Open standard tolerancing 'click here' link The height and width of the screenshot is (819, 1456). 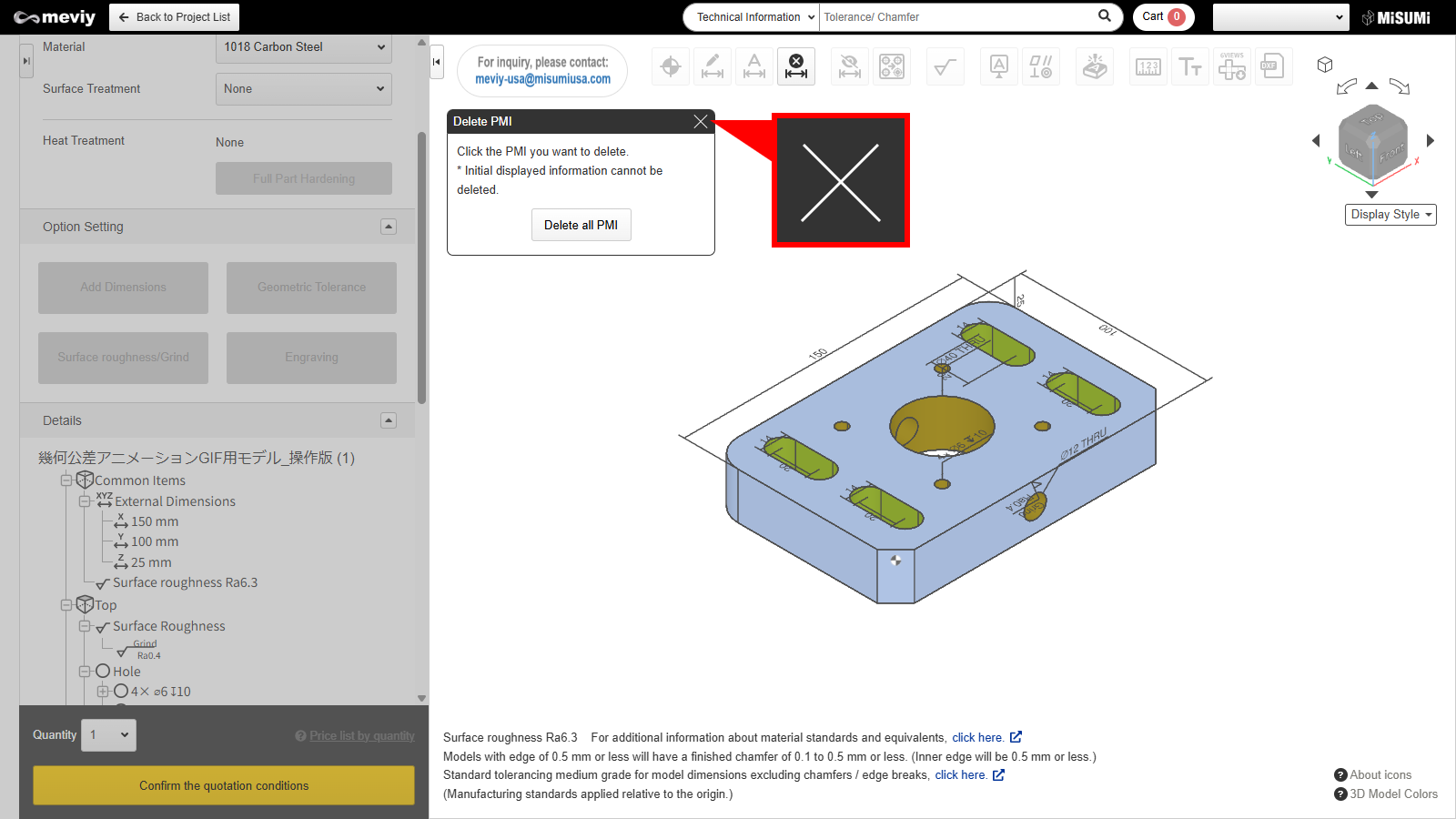tap(961, 775)
